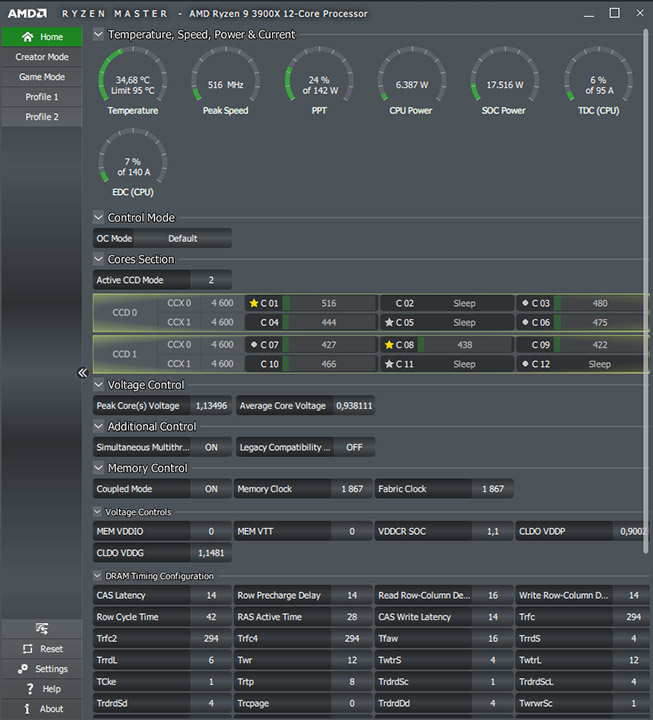Screen dimensions: 653x720
Task: Click the EDC (CPU) gauge dial
Action: [133, 157]
